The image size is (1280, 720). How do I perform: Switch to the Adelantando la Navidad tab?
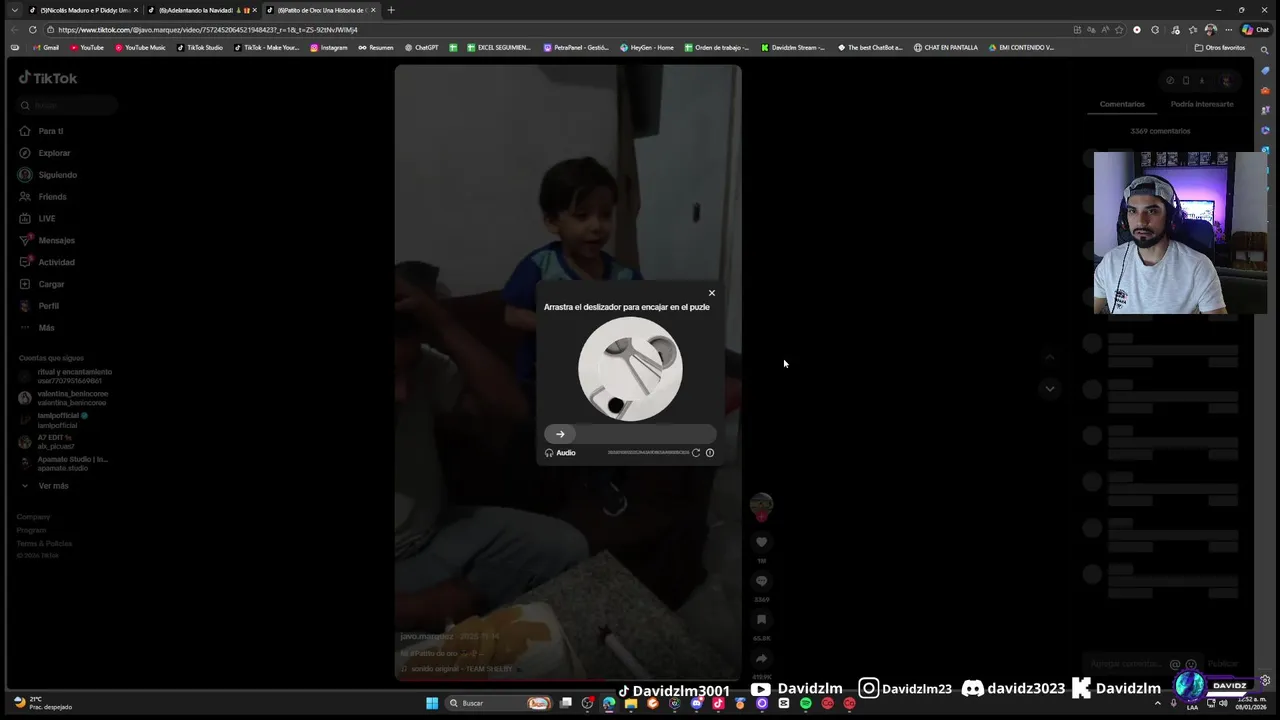(x=200, y=10)
